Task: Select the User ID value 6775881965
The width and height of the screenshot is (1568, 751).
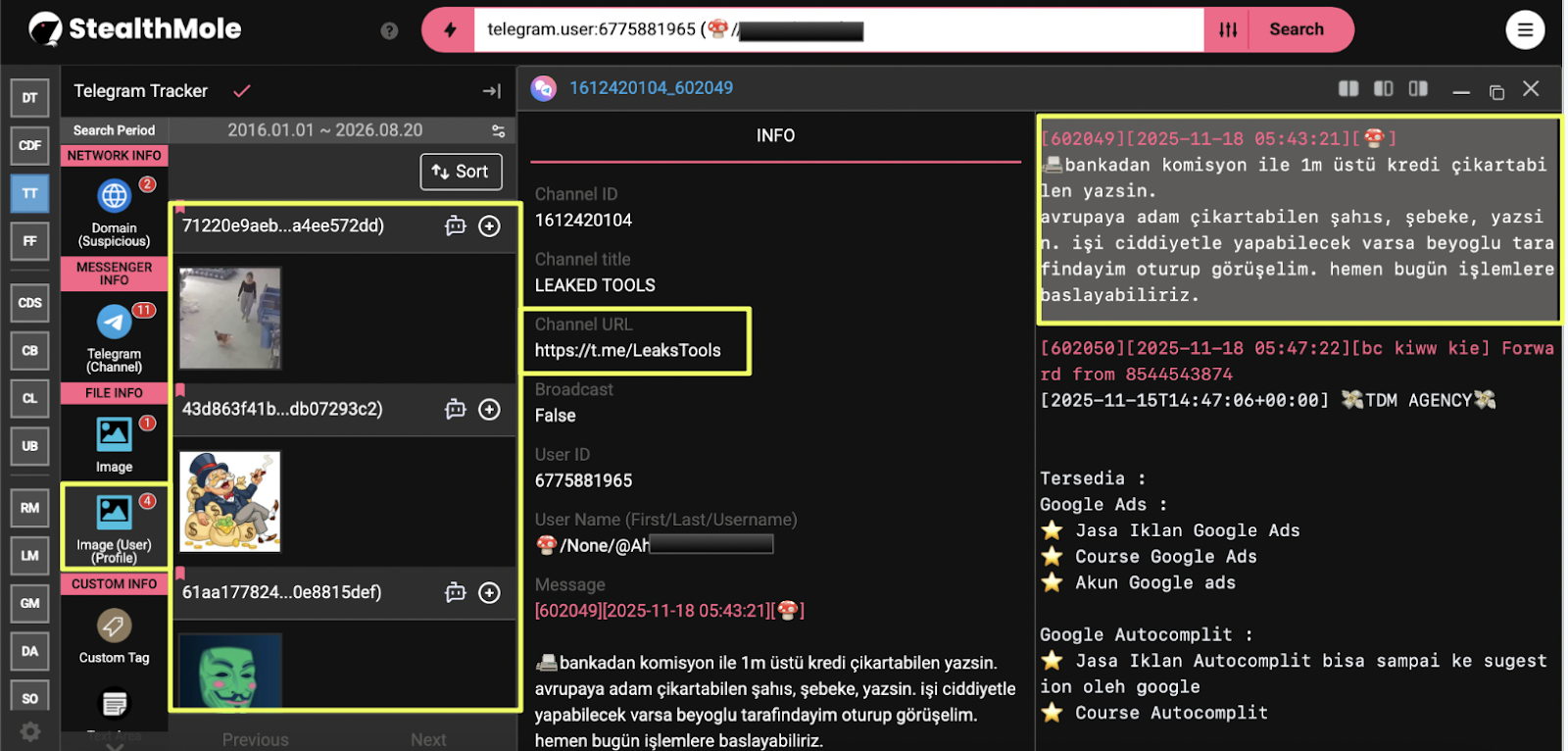Action: pyautogui.click(x=583, y=481)
